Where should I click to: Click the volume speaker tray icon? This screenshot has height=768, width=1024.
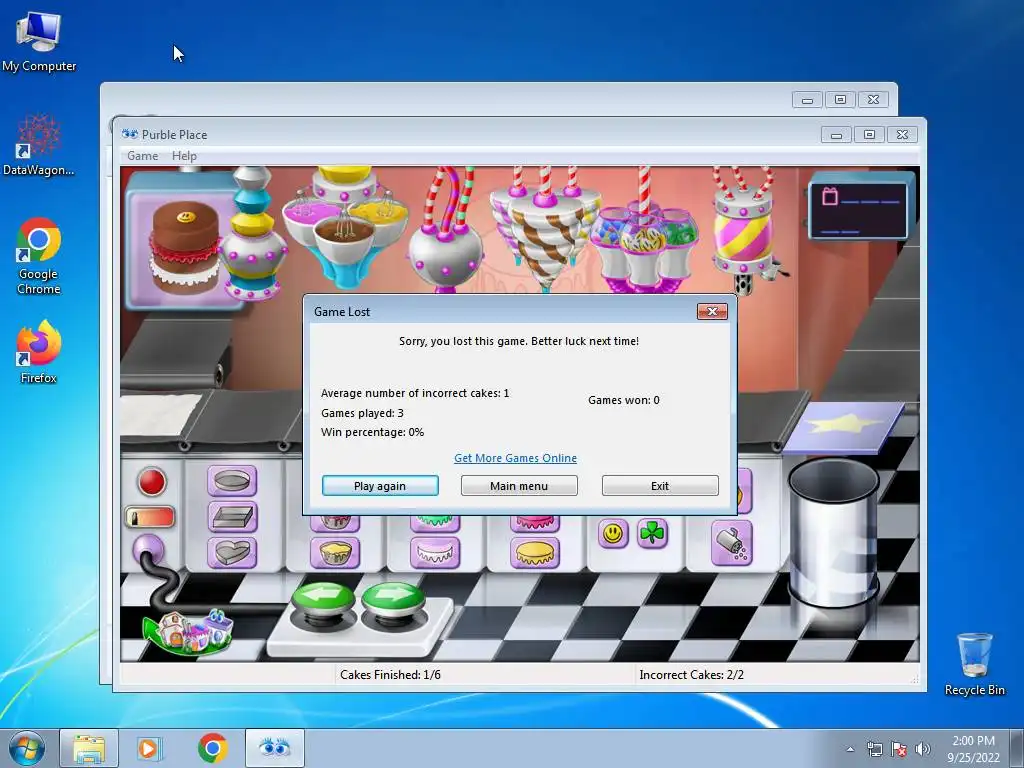[922, 749]
